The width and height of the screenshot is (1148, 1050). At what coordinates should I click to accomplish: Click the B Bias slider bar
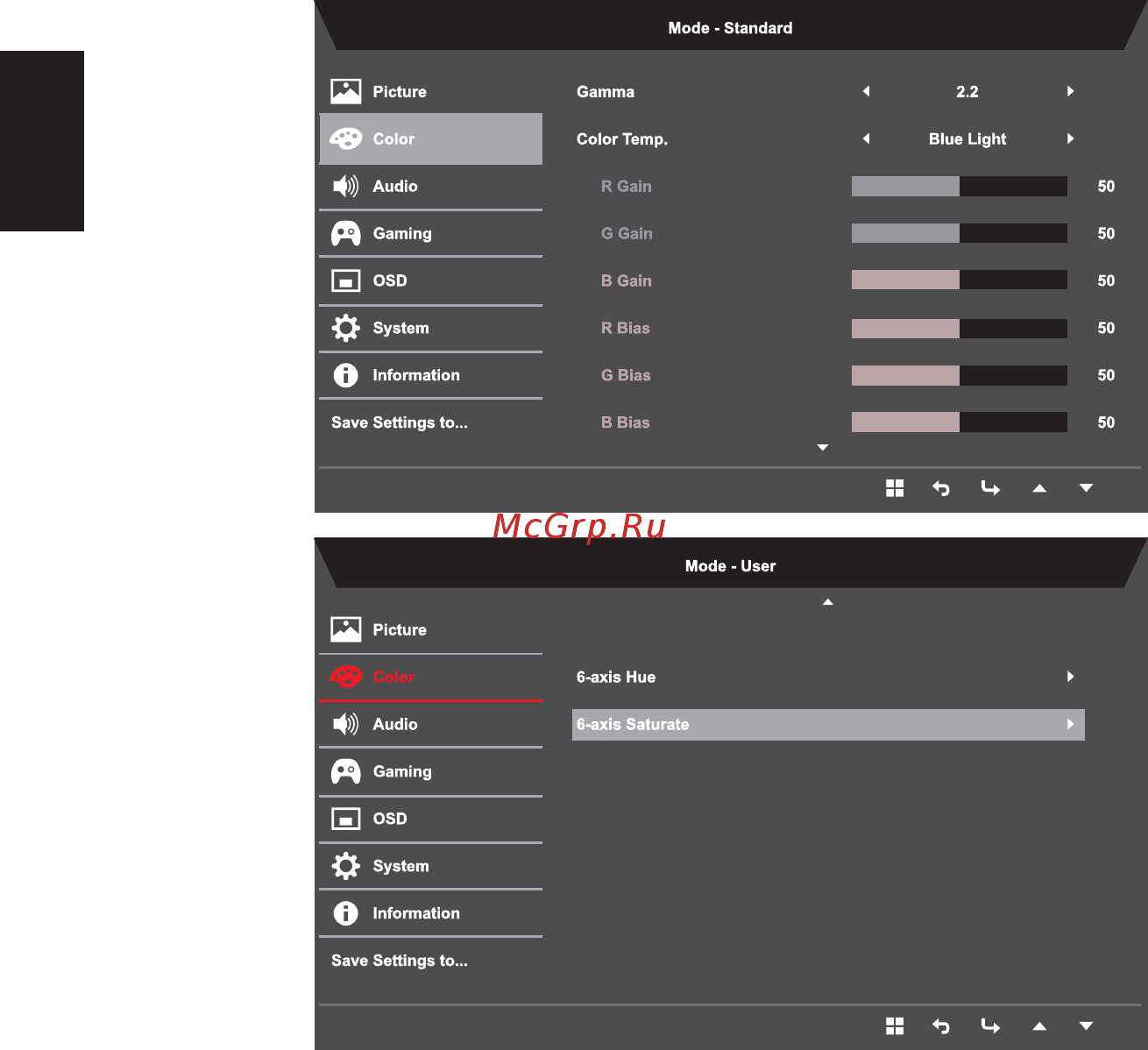pos(960,422)
